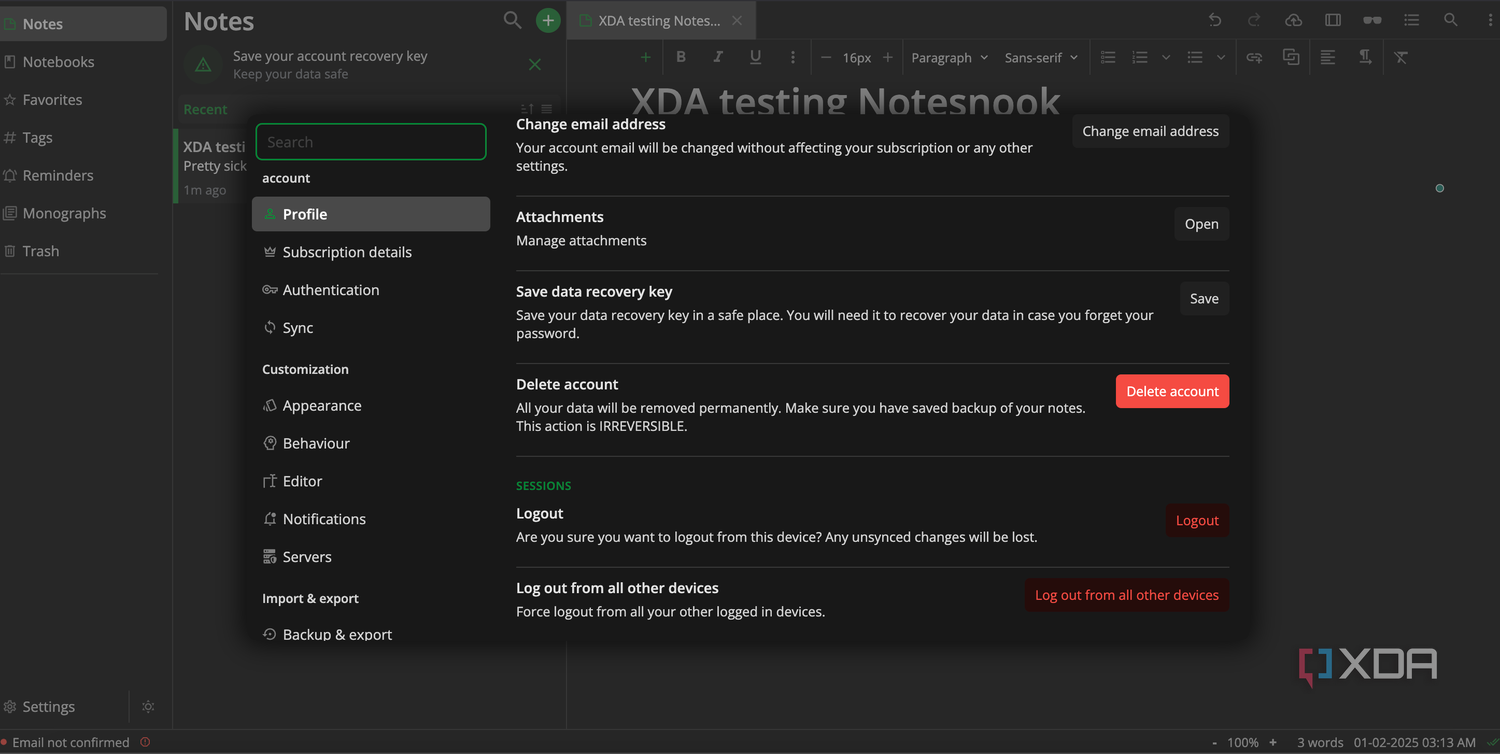Screen dimensions: 1500x754
Task: Toggle underline formatting
Action: point(755,57)
